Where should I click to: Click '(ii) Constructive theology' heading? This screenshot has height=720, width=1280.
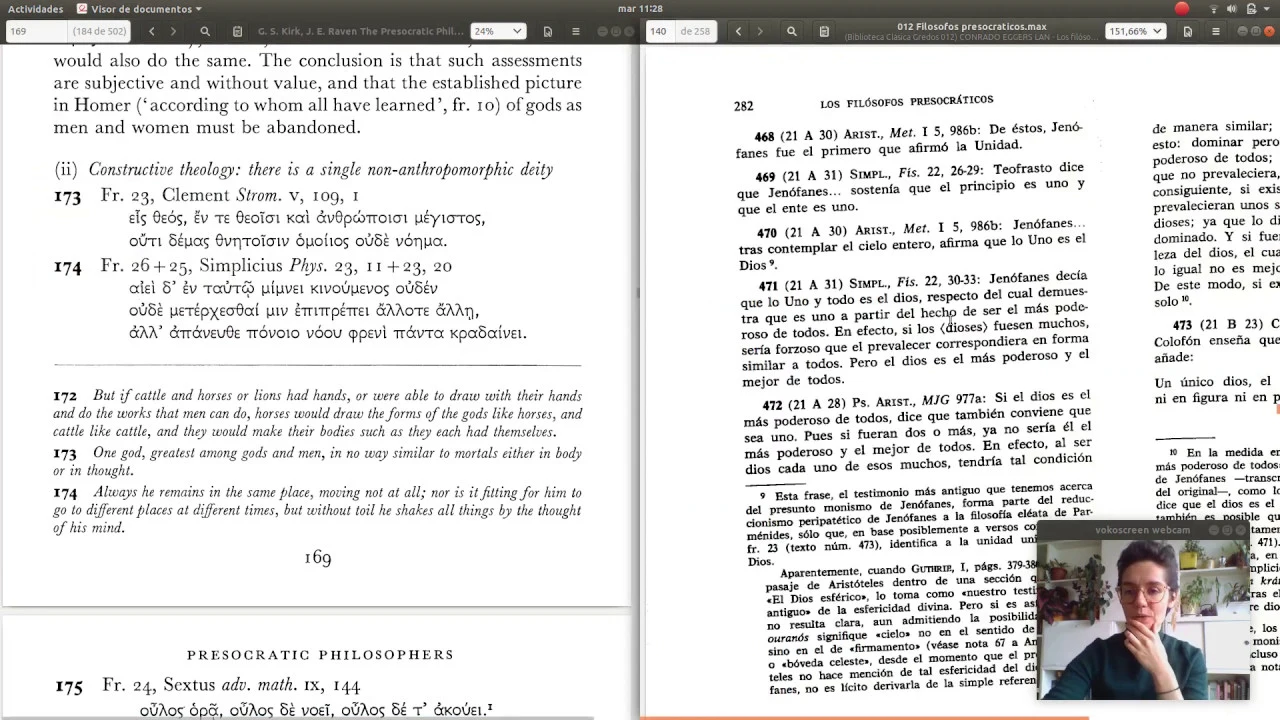point(303,169)
